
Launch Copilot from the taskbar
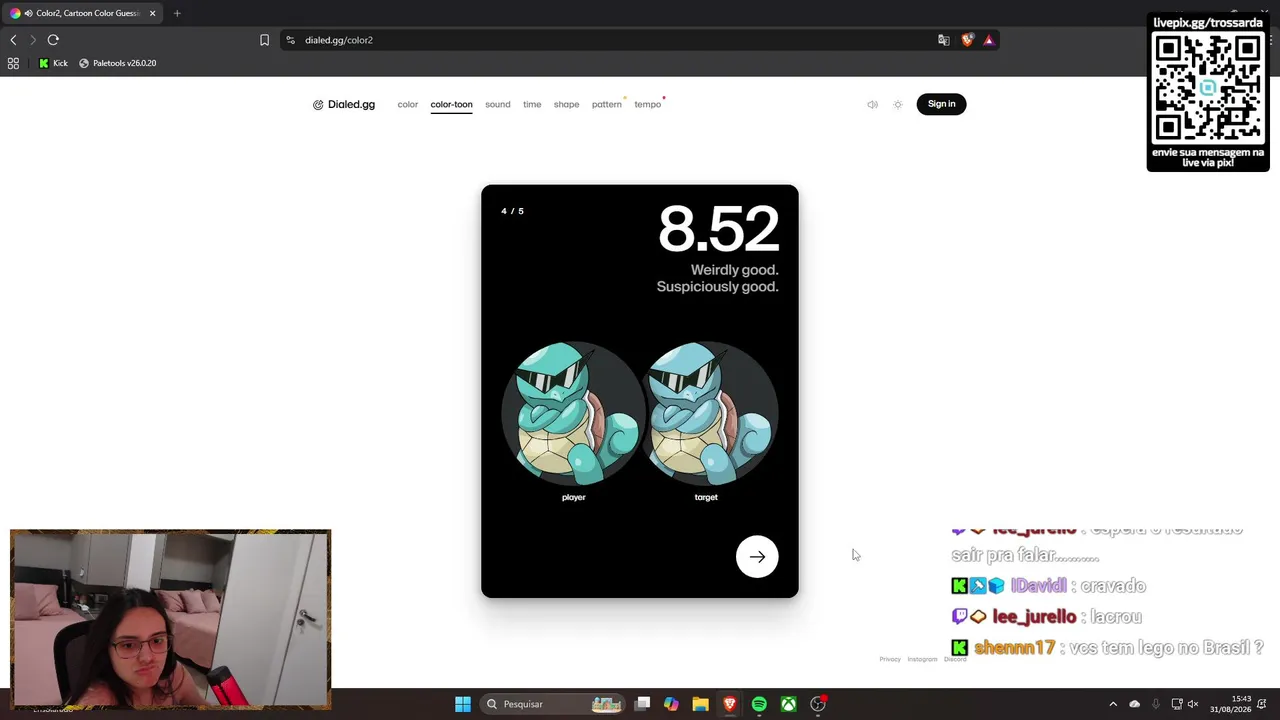tap(671, 704)
